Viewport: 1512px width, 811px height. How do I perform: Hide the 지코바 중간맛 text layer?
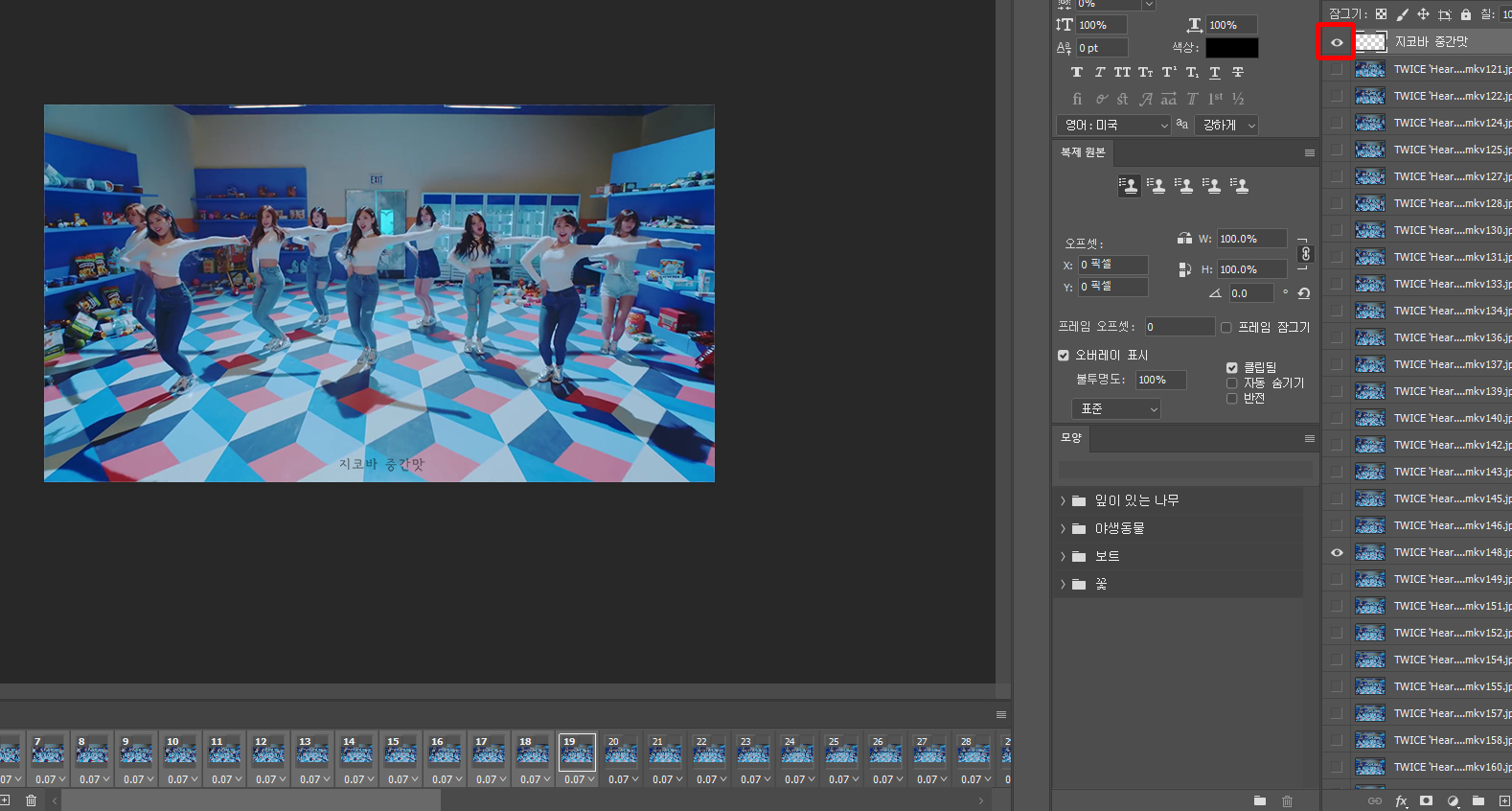tap(1337, 42)
